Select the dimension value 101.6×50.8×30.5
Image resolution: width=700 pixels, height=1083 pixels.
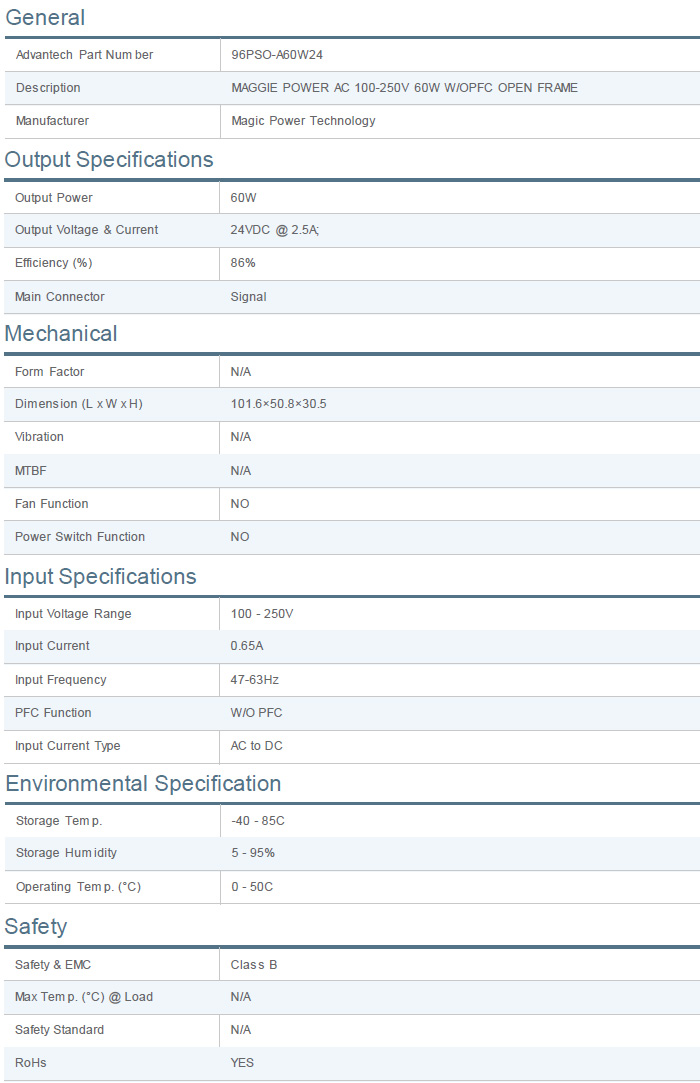(x=279, y=404)
